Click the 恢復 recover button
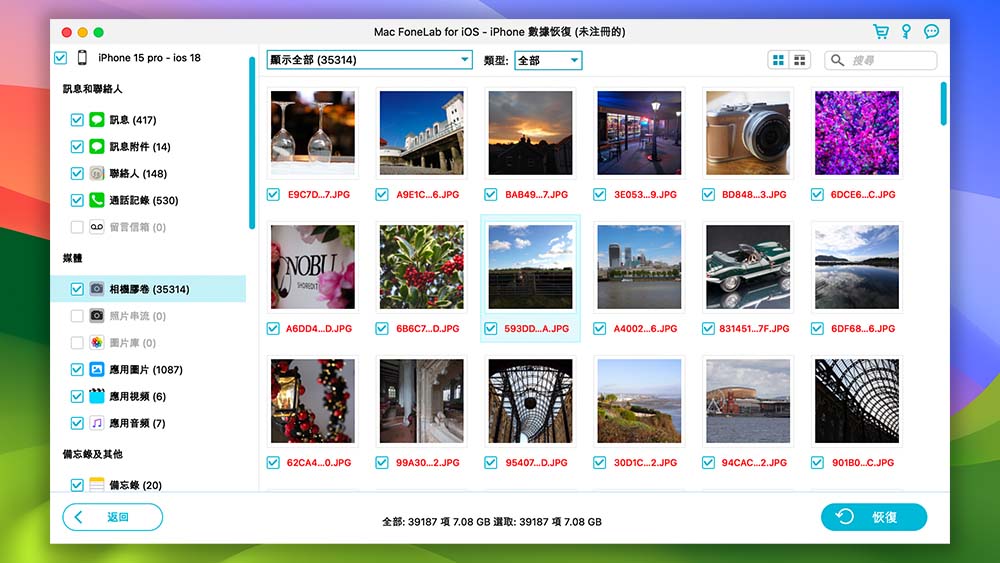 click(x=874, y=516)
